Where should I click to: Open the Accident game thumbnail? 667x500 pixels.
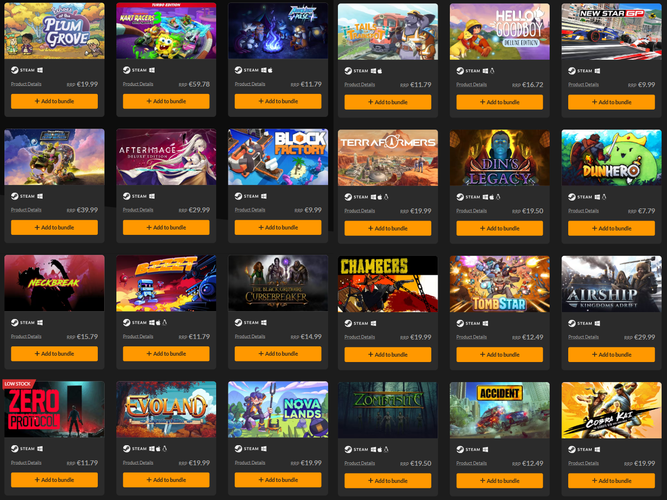[x=499, y=410]
